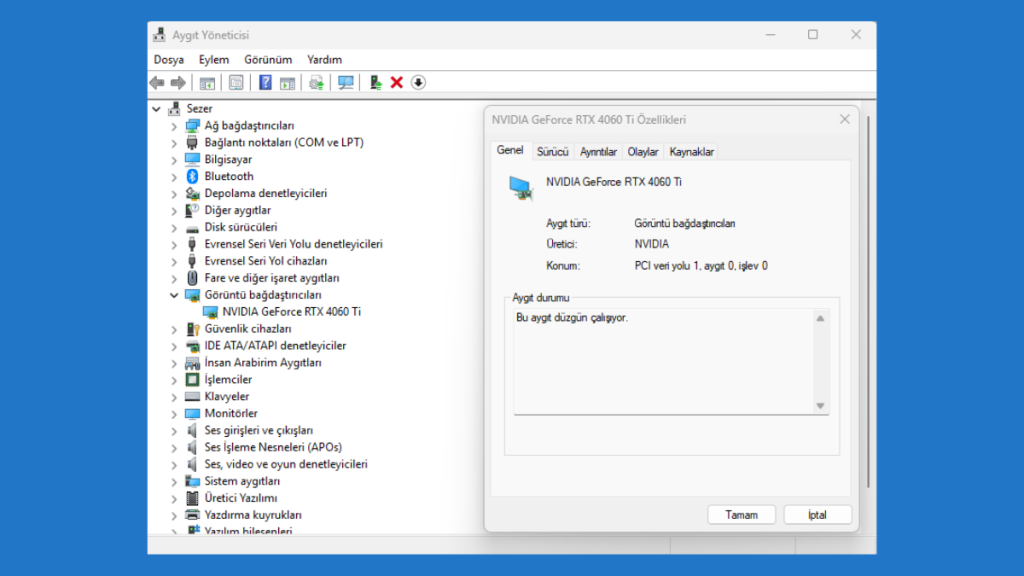Click the circled down arrow toolbar icon
Image resolution: width=1024 pixels, height=576 pixels.
419,83
